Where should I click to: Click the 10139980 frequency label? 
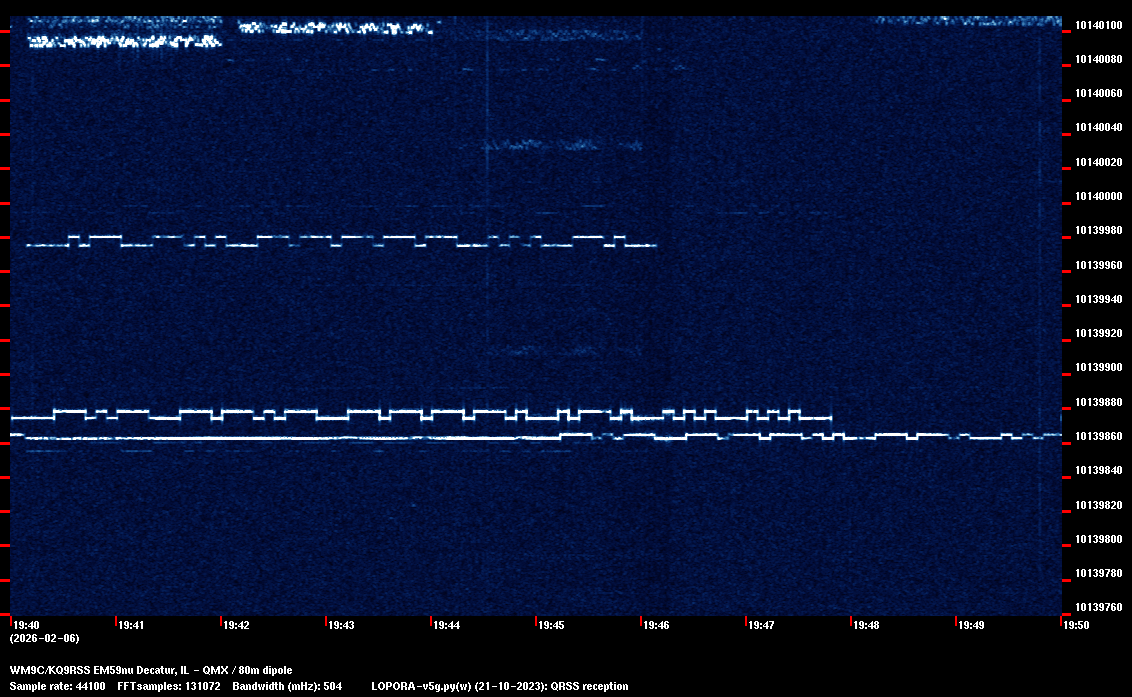[1098, 230]
